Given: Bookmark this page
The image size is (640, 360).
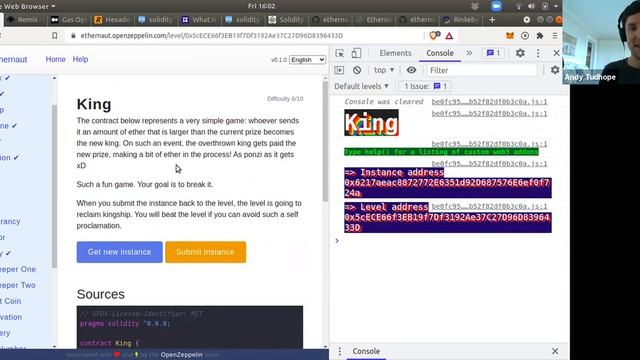Looking at the screenshot, I should click(55, 36).
